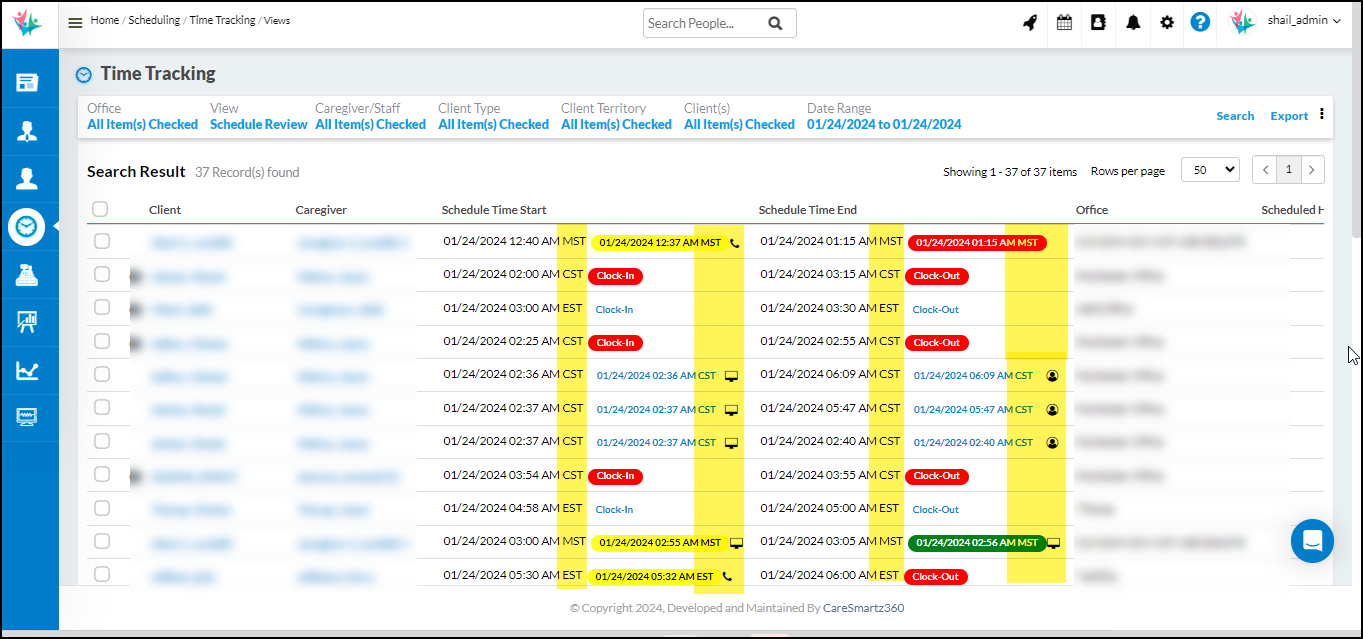Select the analytics line chart sidebar icon

click(x=27, y=371)
